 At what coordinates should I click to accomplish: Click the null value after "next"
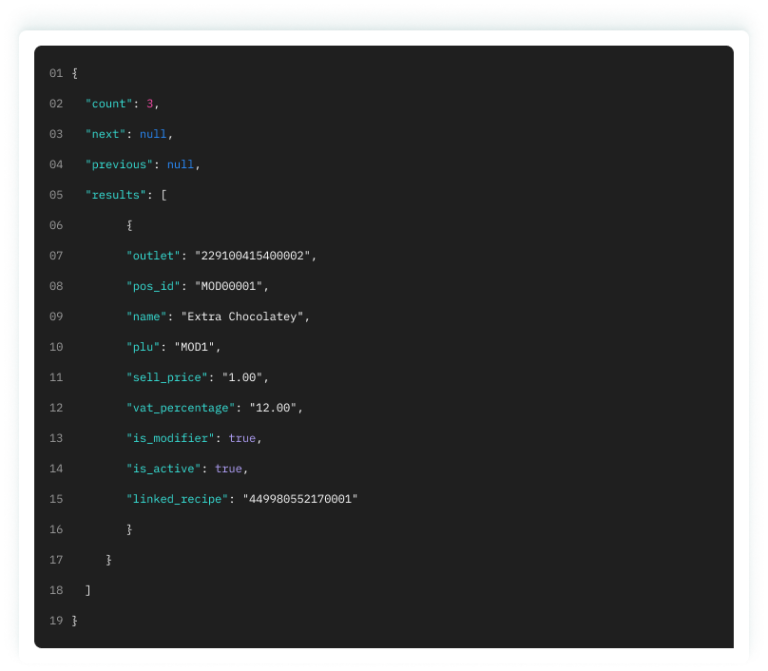point(153,134)
